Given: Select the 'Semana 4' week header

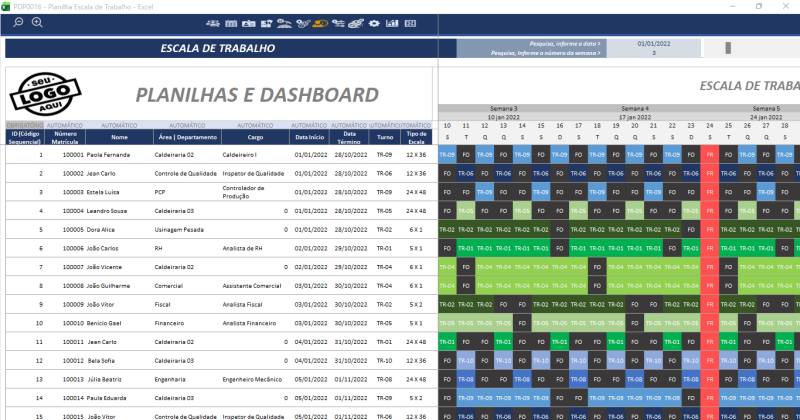Looking at the screenshot, I should click(x=634, y=108).
